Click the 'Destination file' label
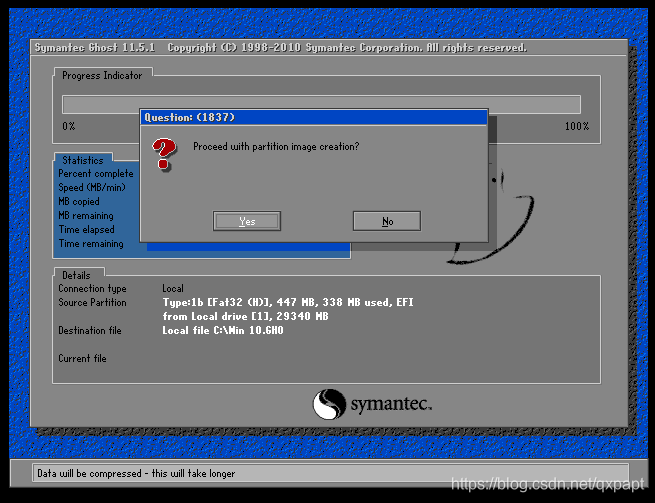Viewport: 655px width, 503px height. tap(89, 330)
